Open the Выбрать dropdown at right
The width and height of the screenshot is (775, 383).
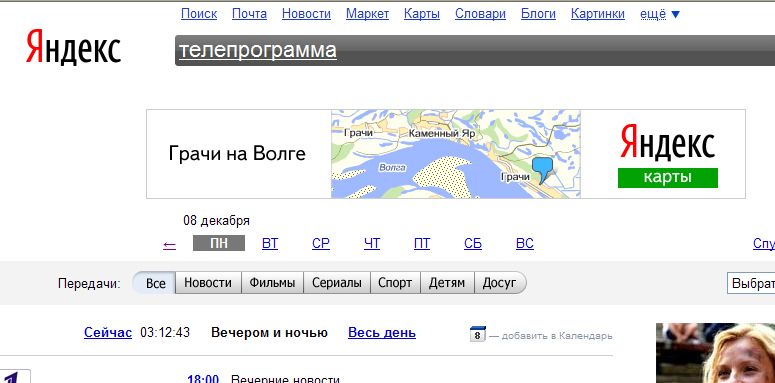[x=751, y=283]
